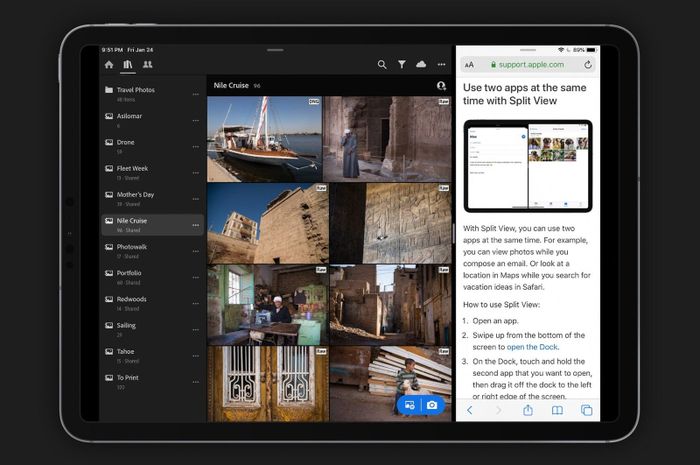The height and width of the screenshot is (465, 700).
Task: Open the hieroglyph carvings photo
Action: (x=391, y=223)
